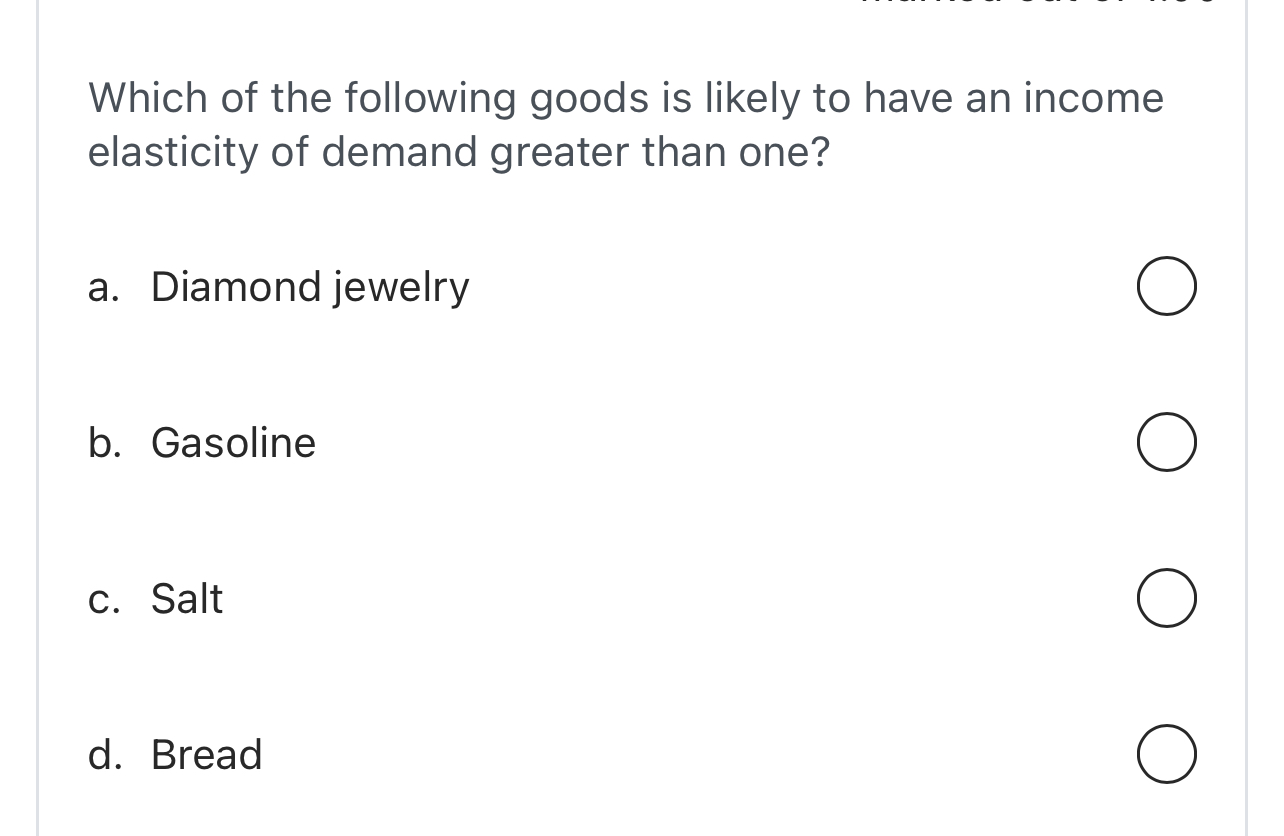The height and width of the screenshot is (836, 1284).
Task: Click the Gasoline answer text
Action: pyautogui.click(x=232, y=443)
